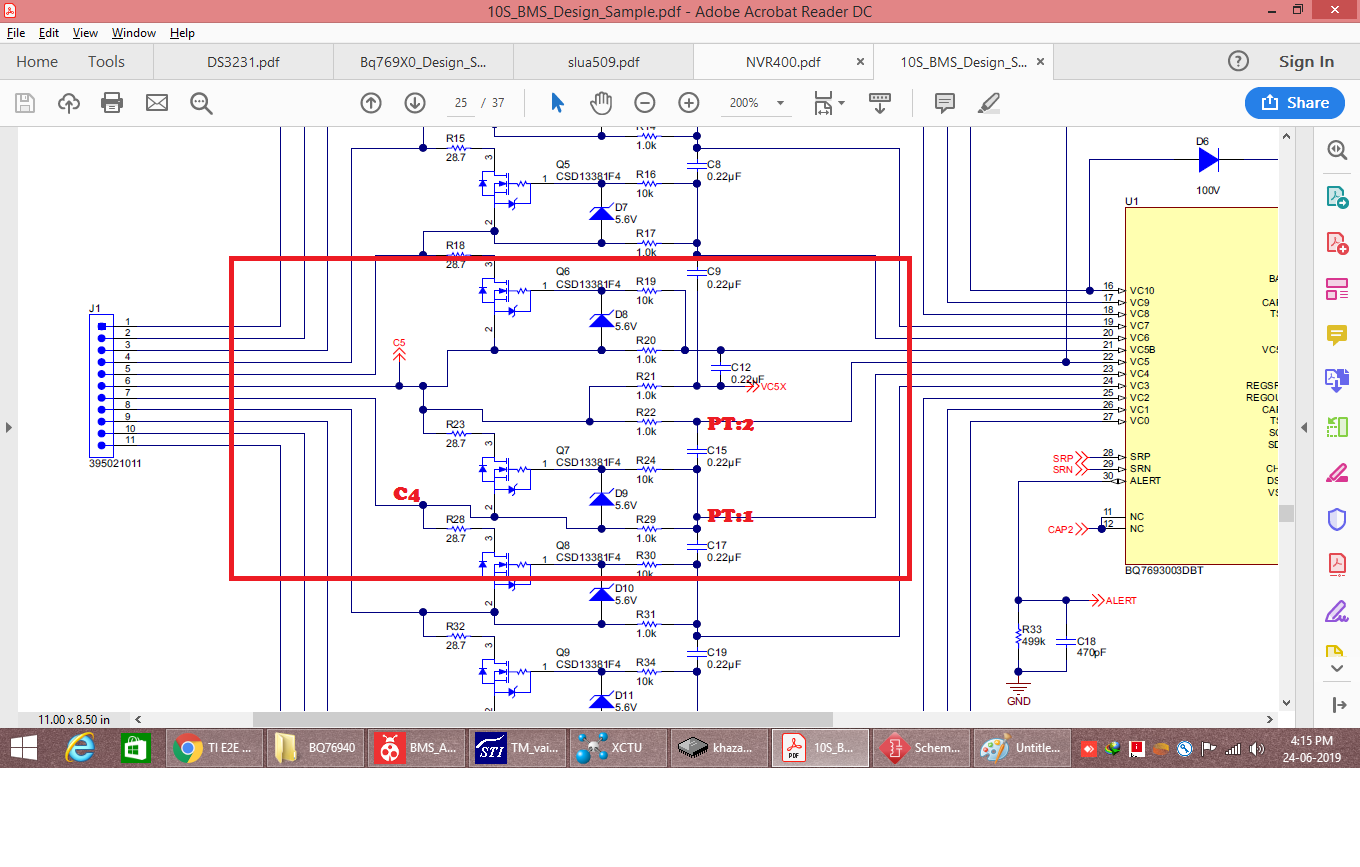
Task: Open Internet Explorer from taskbar
Action: point(80,748)
